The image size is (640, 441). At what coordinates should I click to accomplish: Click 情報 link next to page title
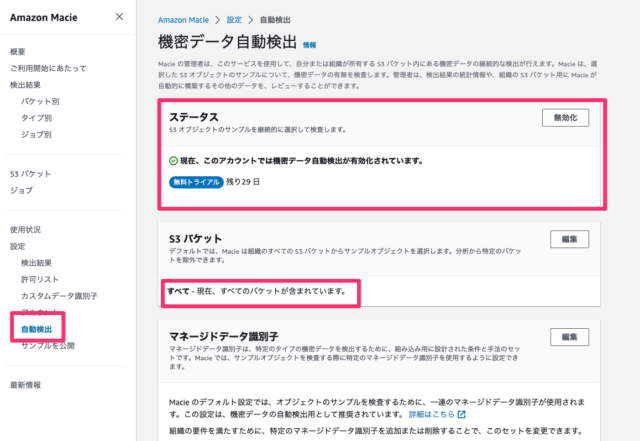(309, 45)
